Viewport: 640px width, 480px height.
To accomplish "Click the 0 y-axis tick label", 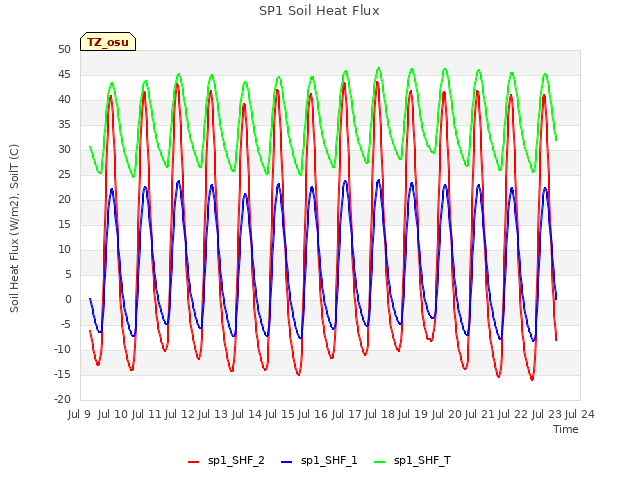I will [68, 300].
